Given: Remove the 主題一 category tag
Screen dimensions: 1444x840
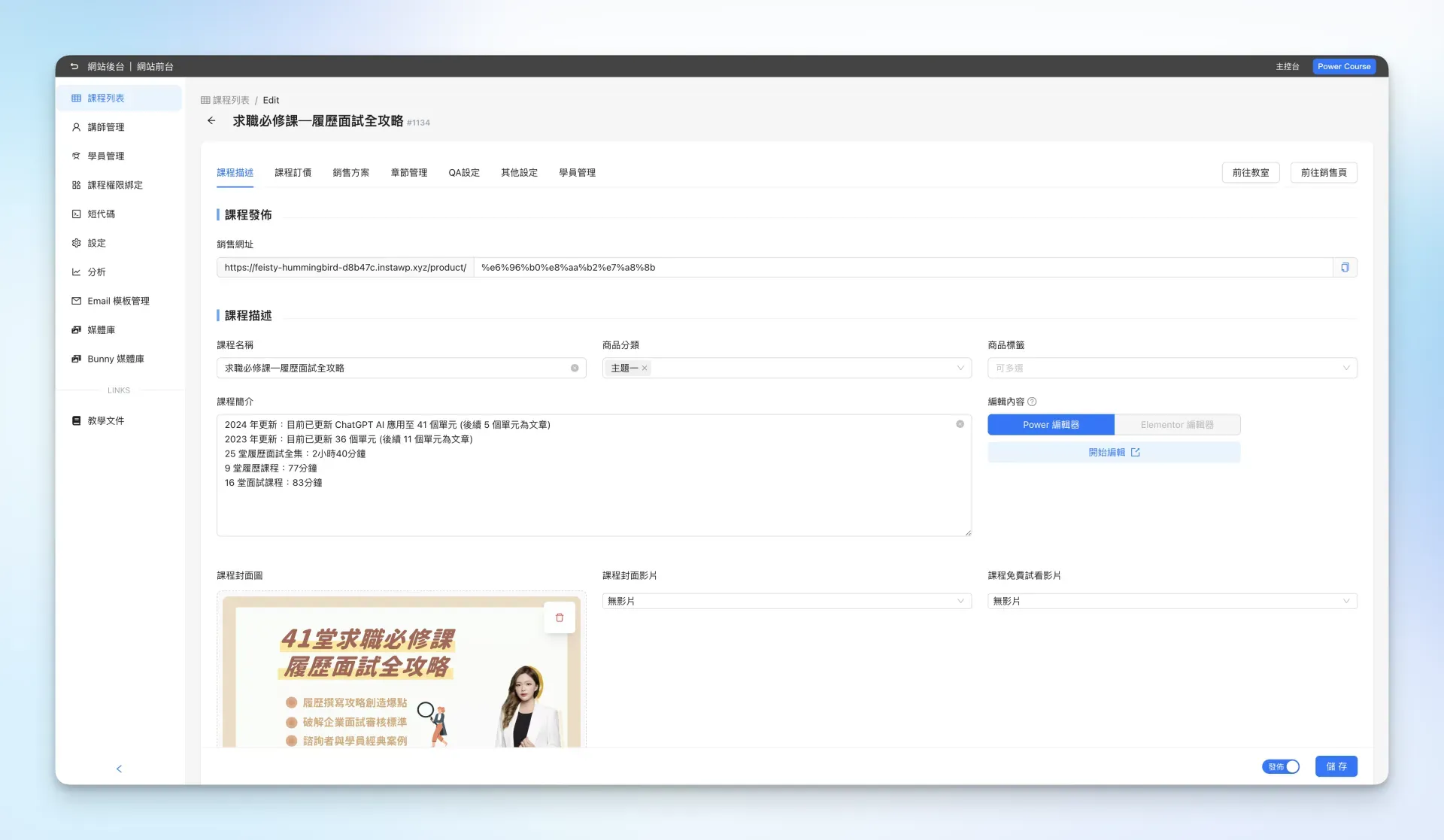Looking at the screenshot, I should [645, 368].
